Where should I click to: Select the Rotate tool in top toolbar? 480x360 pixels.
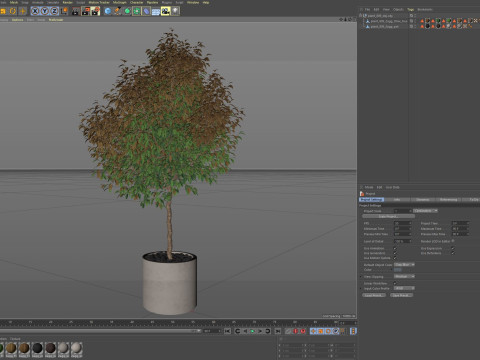(13, 11)
